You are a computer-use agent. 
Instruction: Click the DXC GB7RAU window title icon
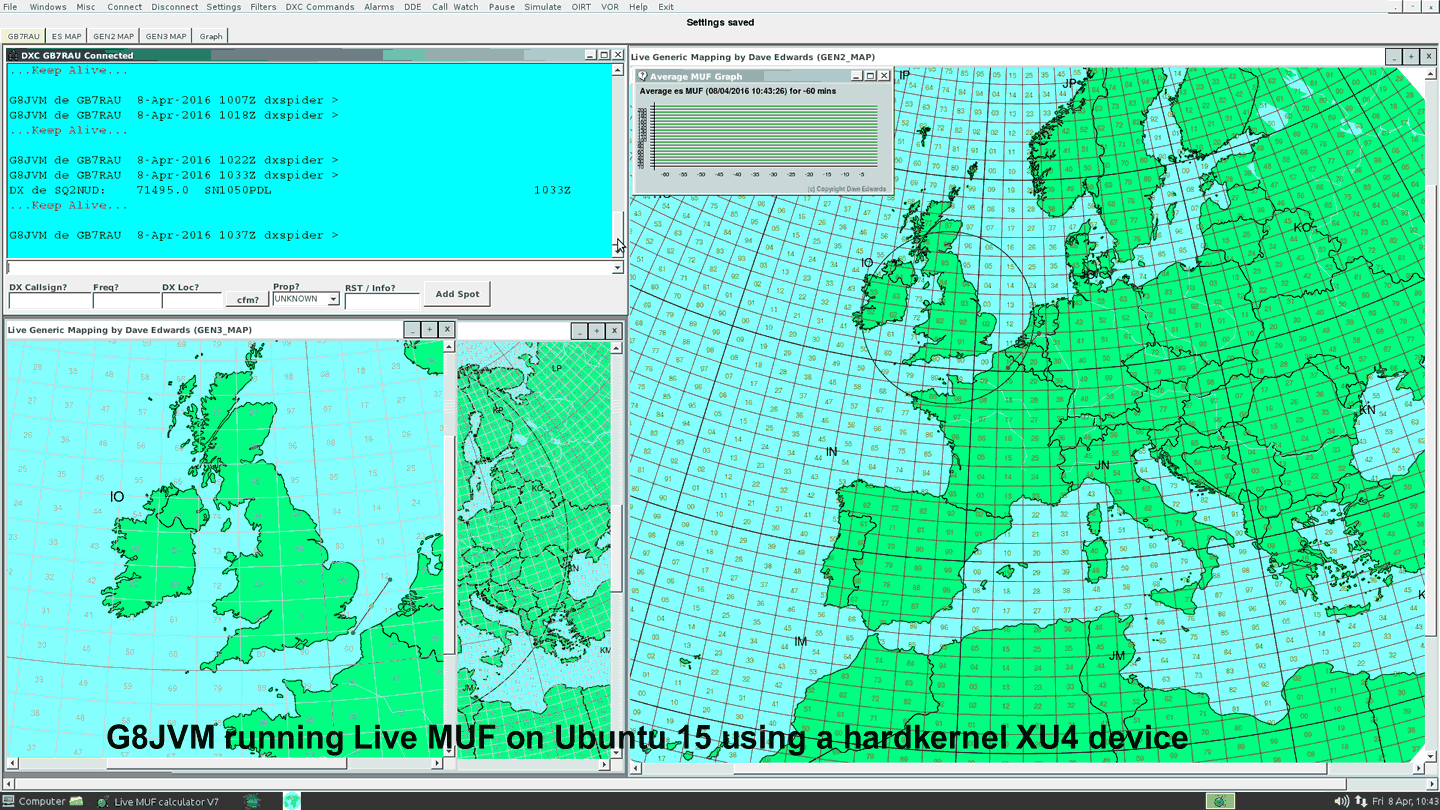point(13,55)
